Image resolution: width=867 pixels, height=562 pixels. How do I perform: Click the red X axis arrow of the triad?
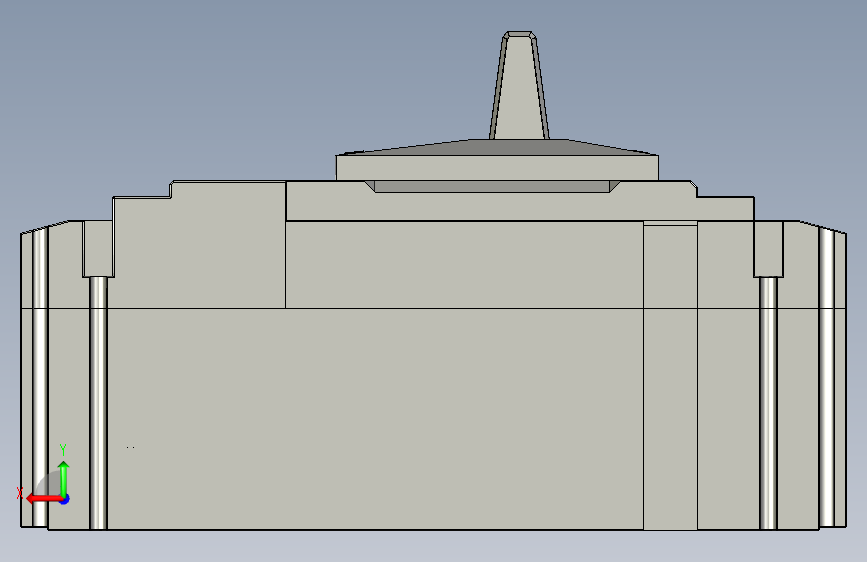(43, 499)
